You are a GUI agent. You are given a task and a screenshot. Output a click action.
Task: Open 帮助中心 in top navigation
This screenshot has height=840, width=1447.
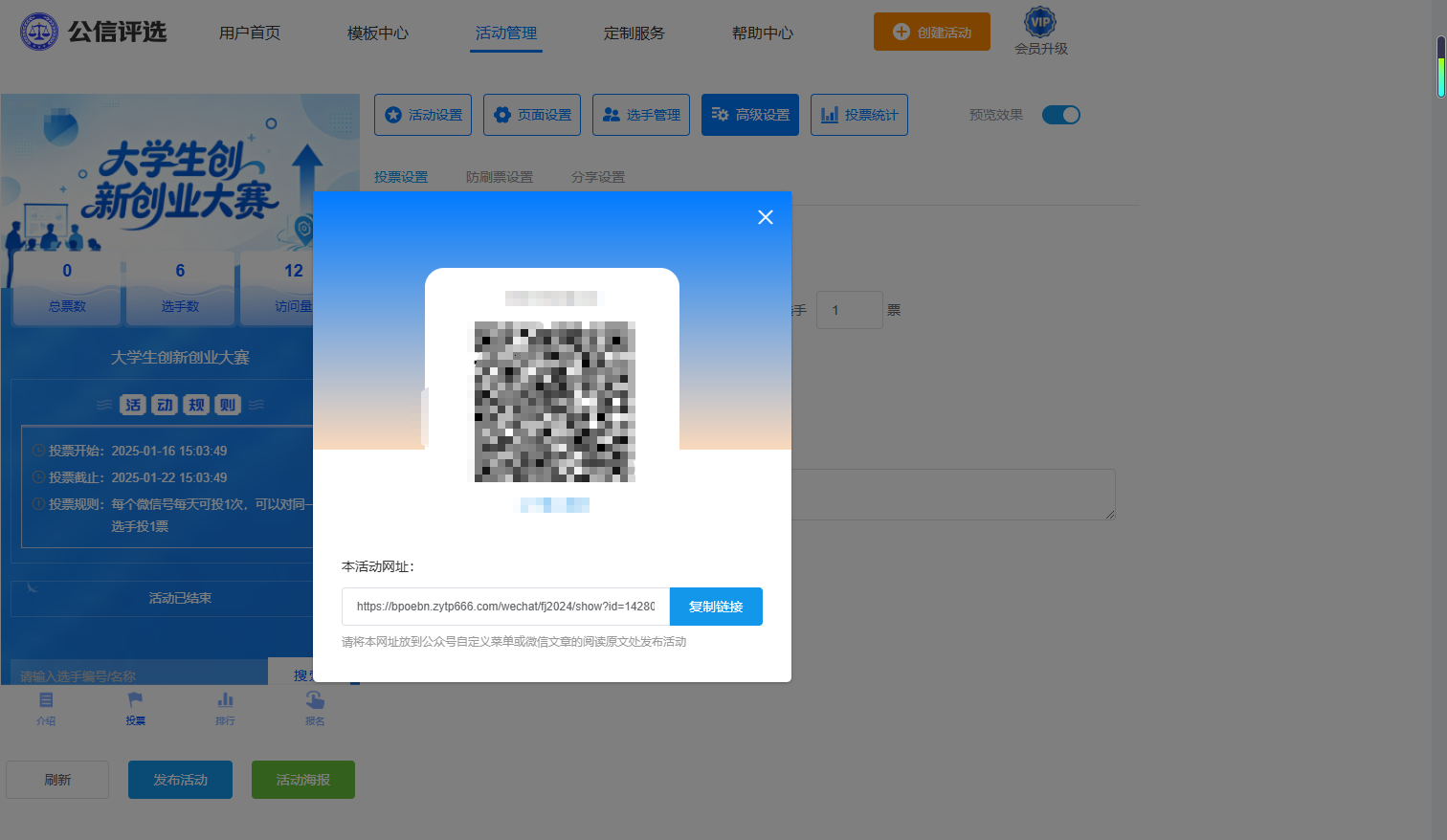763,33
